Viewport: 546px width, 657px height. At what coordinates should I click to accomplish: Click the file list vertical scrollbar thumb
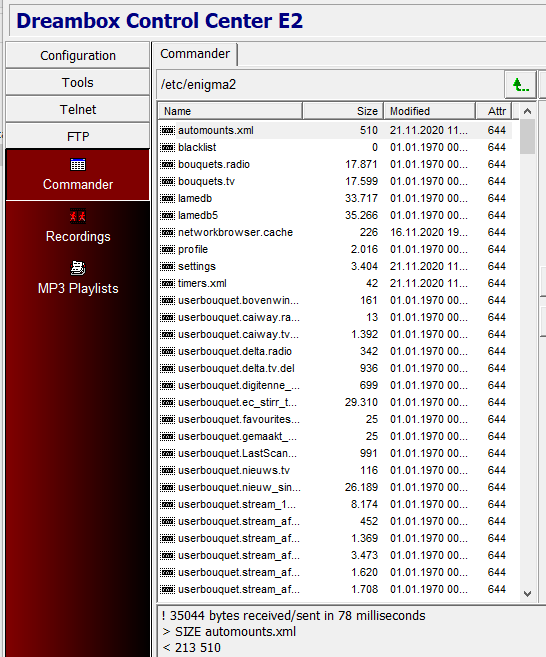528,137
